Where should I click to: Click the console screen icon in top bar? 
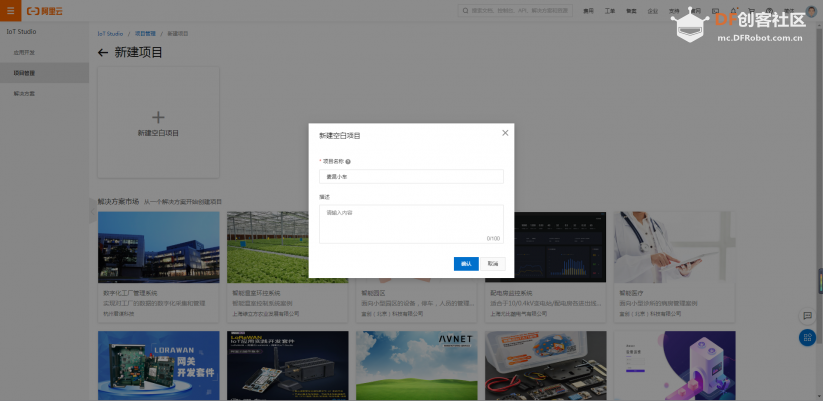(715, 10)
